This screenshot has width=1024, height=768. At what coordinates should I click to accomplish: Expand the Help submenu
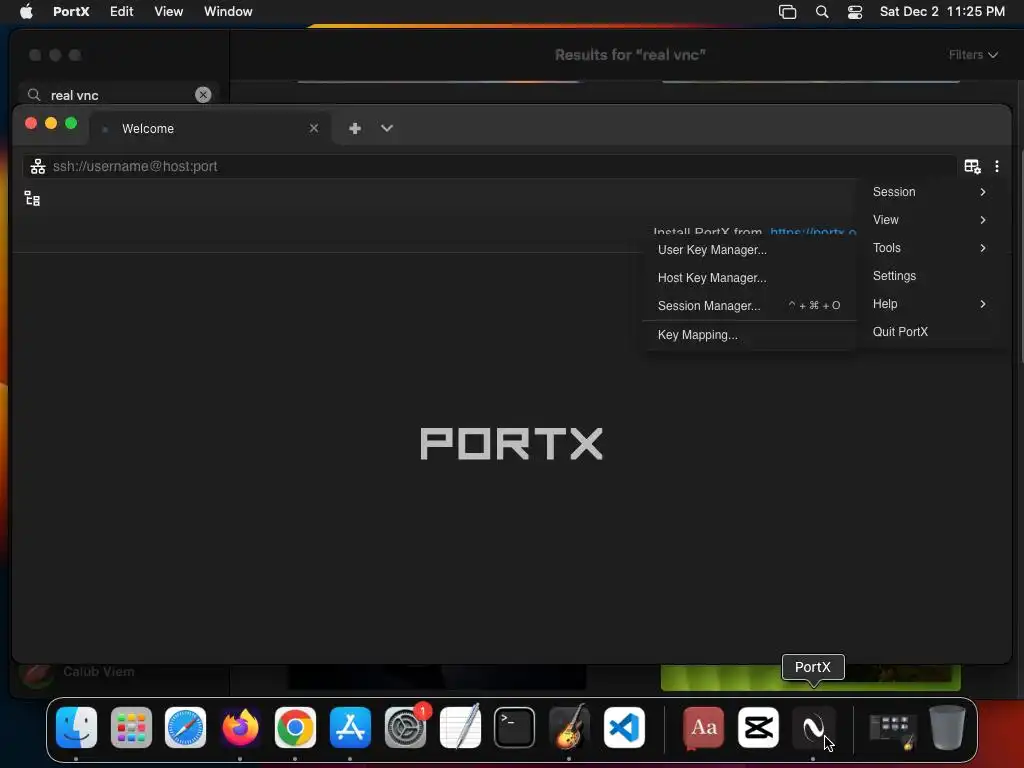(929, 304)
